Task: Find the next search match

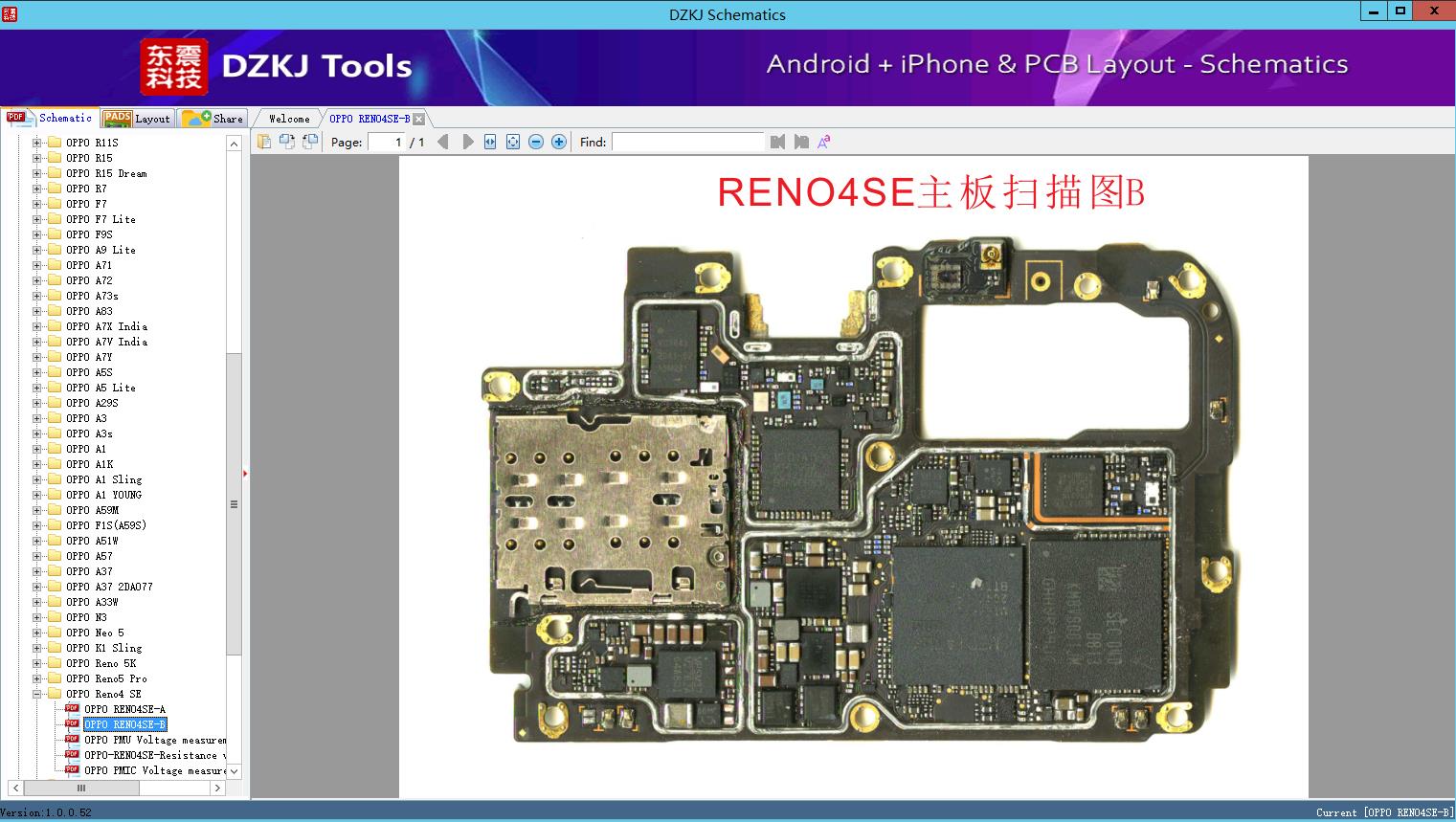Action: coord(801,142)
